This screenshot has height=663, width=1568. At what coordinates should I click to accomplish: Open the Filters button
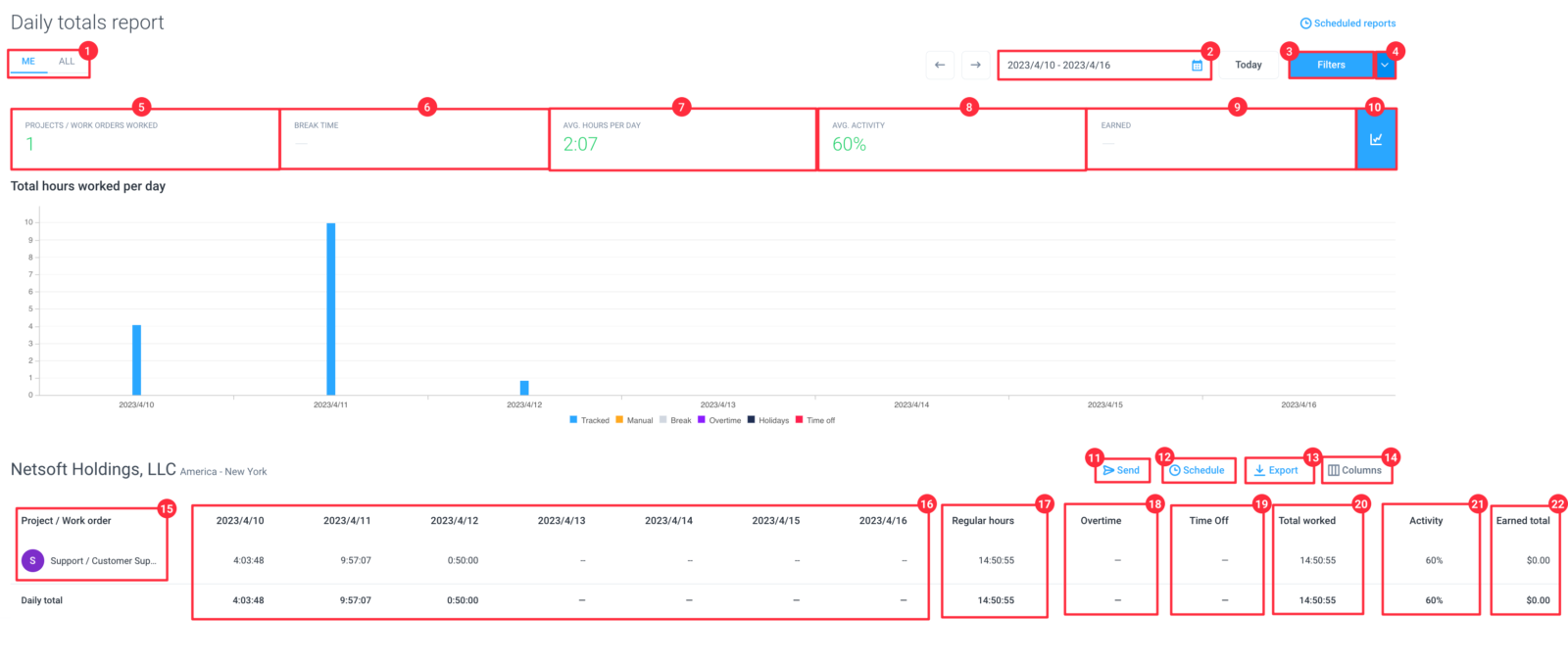coord(1331,65)
